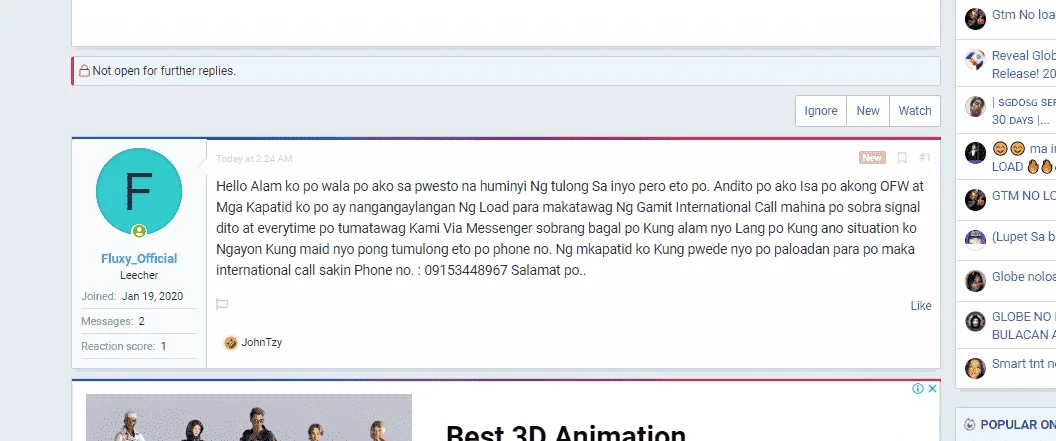Click the phone number 09153448967 in post
1056x441 pixels.
tap(466, 271)
